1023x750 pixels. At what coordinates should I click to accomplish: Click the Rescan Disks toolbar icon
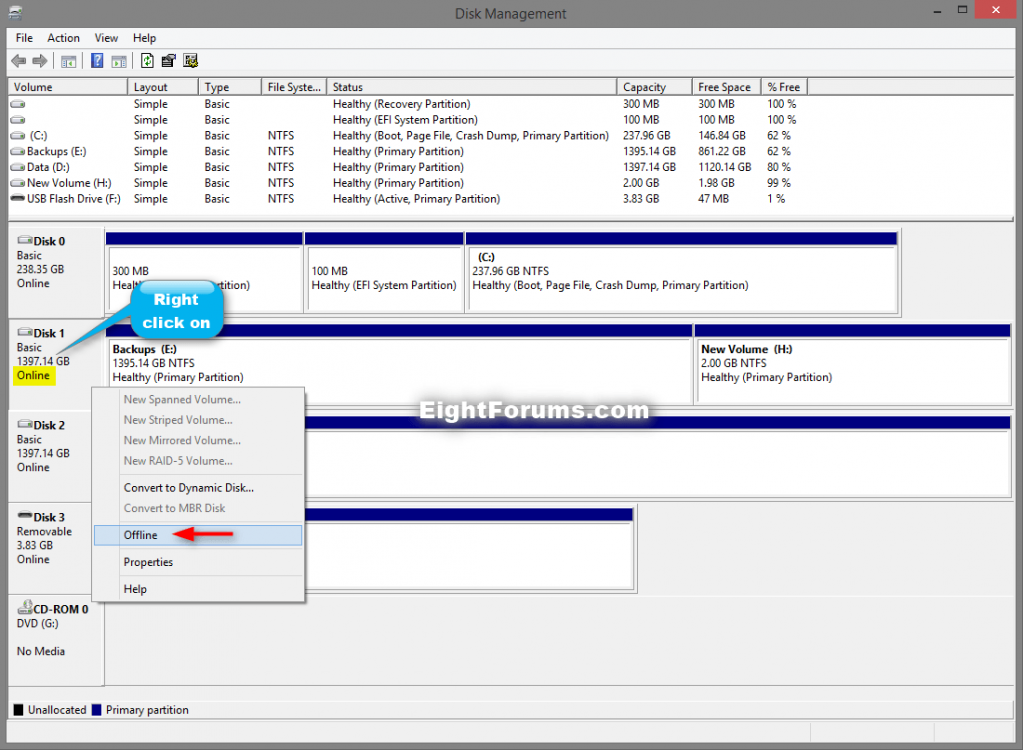pos(190,60)
